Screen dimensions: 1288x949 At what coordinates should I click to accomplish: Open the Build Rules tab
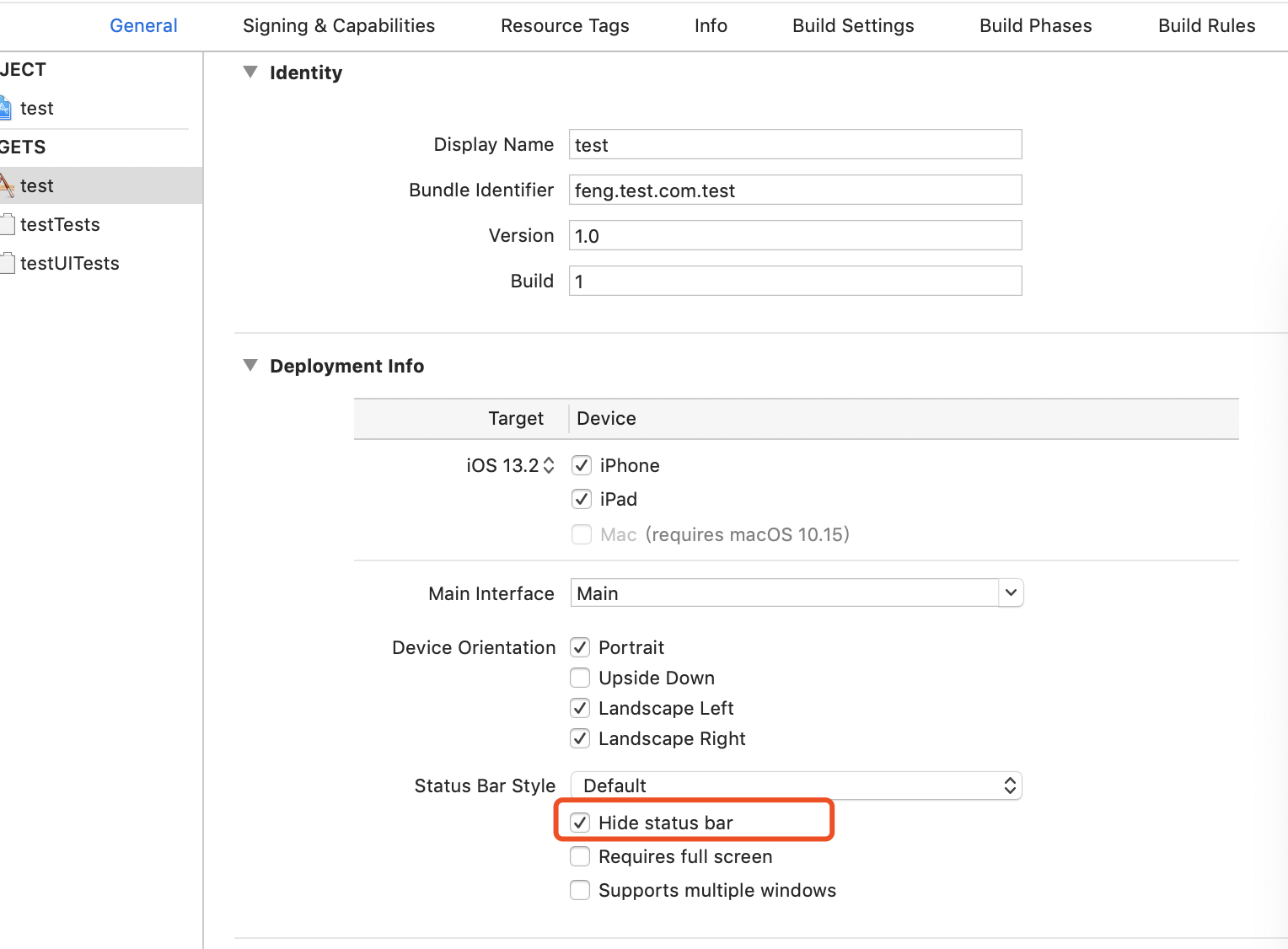pos(1206,25)
